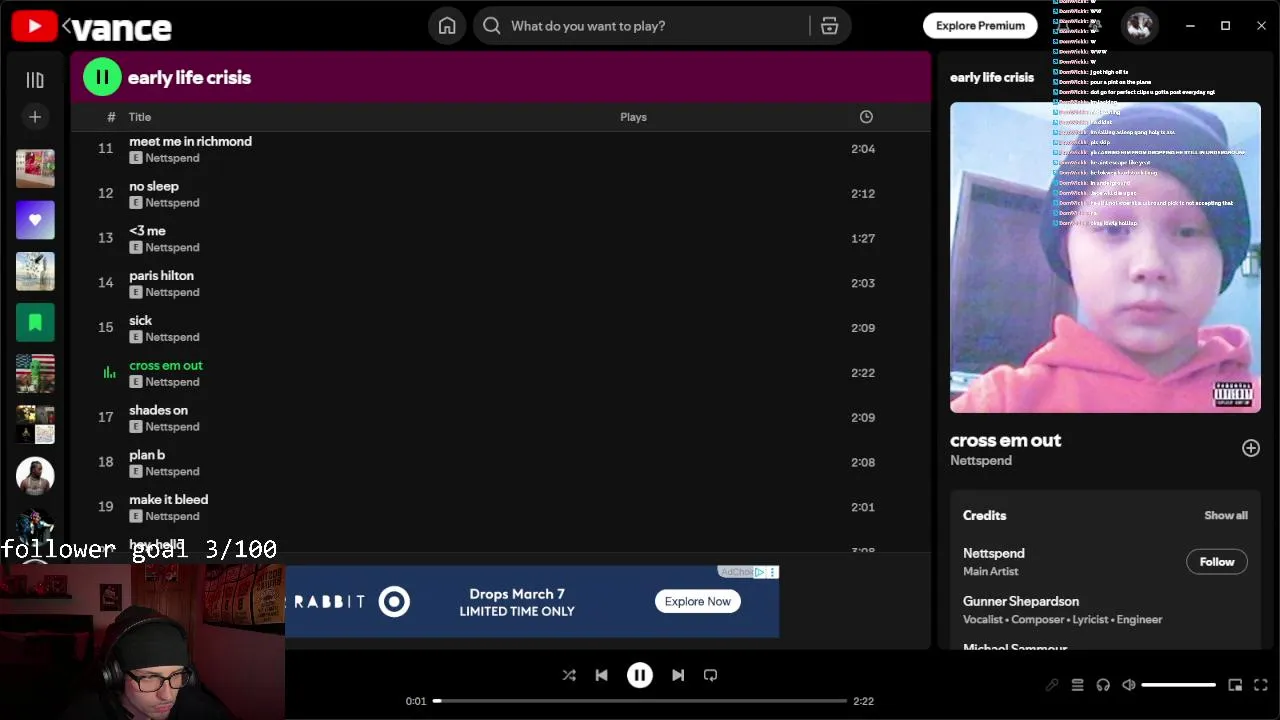This screenshot has height=720, width=1280.
Task: Open the queue icon
Action: [x=1078, y=685]
